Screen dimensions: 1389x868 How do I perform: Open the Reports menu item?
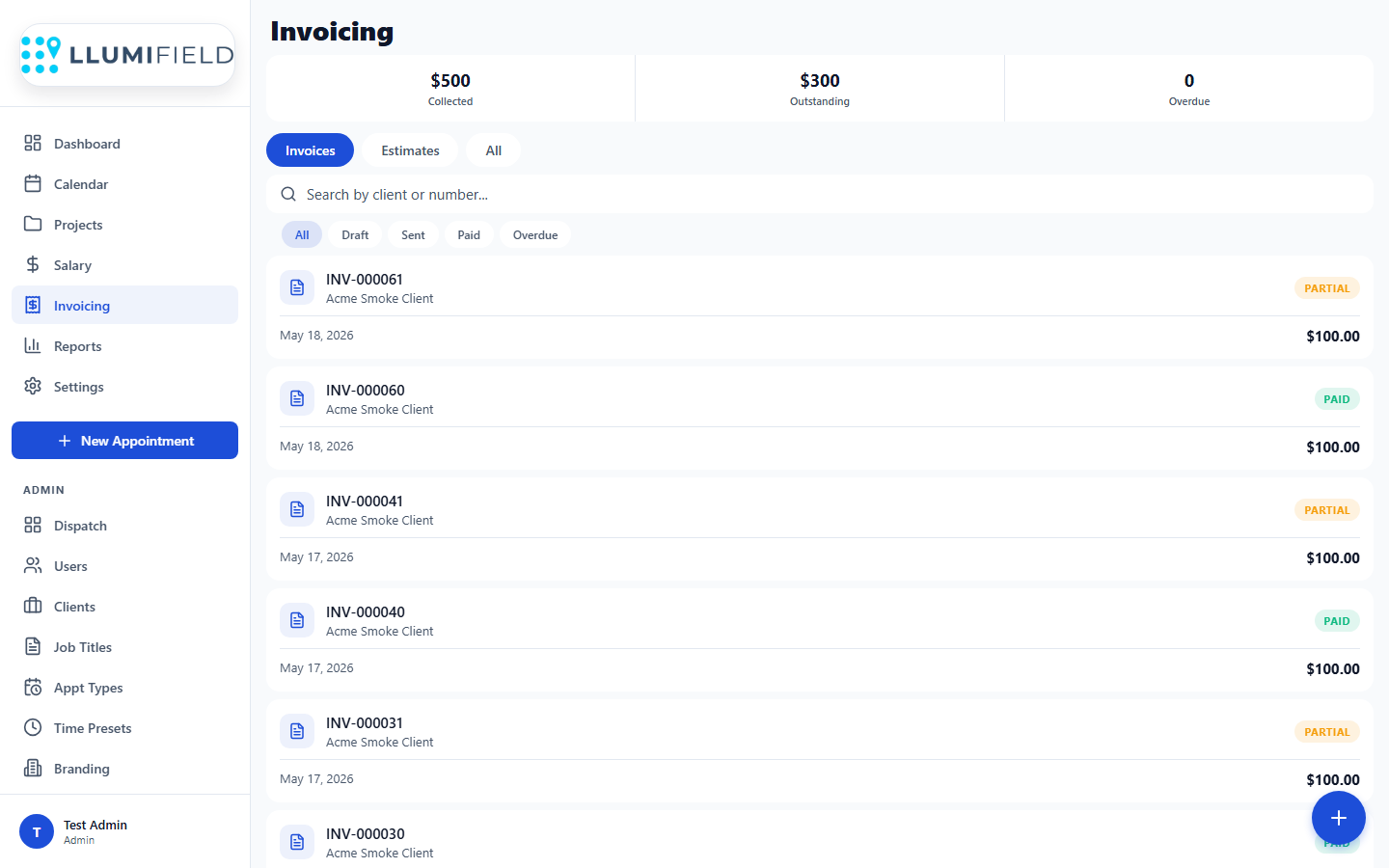pos(124,345)
